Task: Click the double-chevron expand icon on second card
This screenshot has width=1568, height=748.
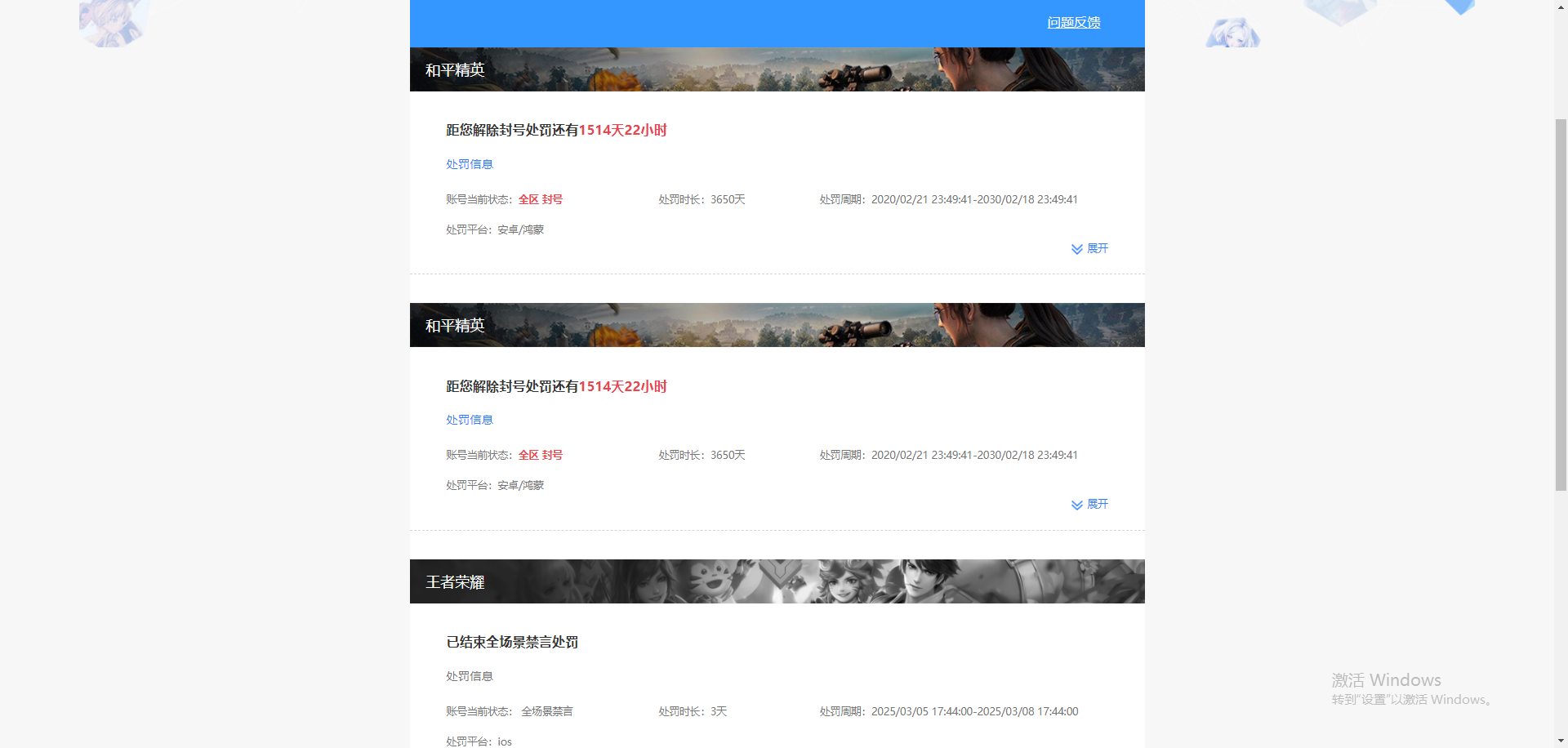Action: 1076,504
